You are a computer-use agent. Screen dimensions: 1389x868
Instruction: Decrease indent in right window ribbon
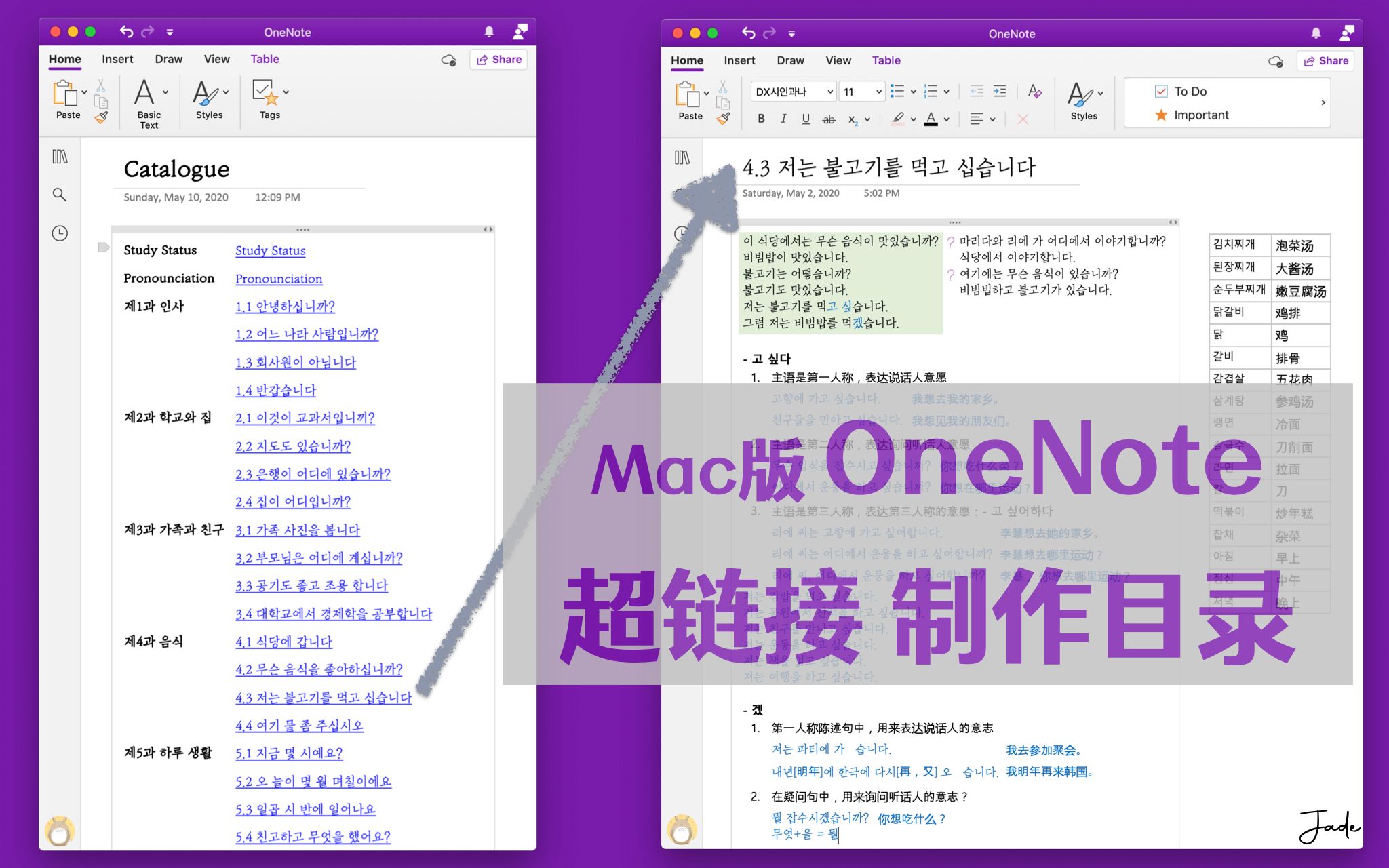click(x=977, y=92)
